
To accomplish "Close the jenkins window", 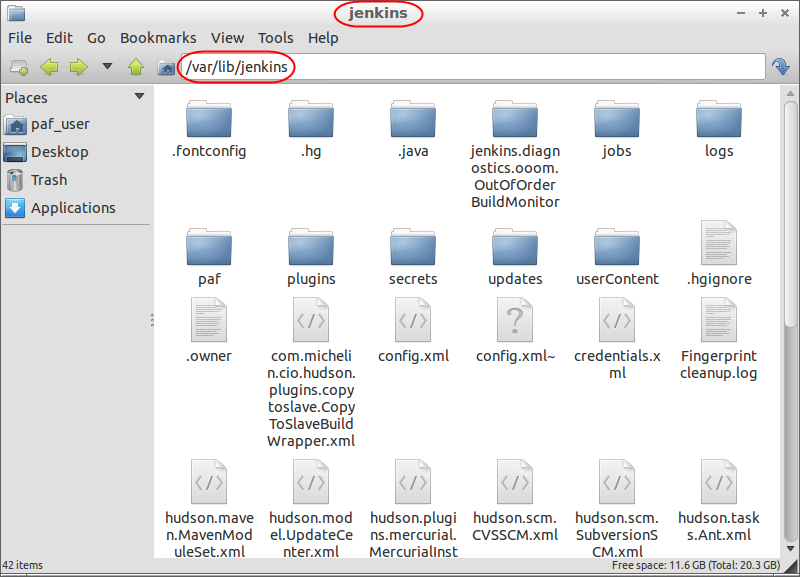I will click(x=785, y=13).
